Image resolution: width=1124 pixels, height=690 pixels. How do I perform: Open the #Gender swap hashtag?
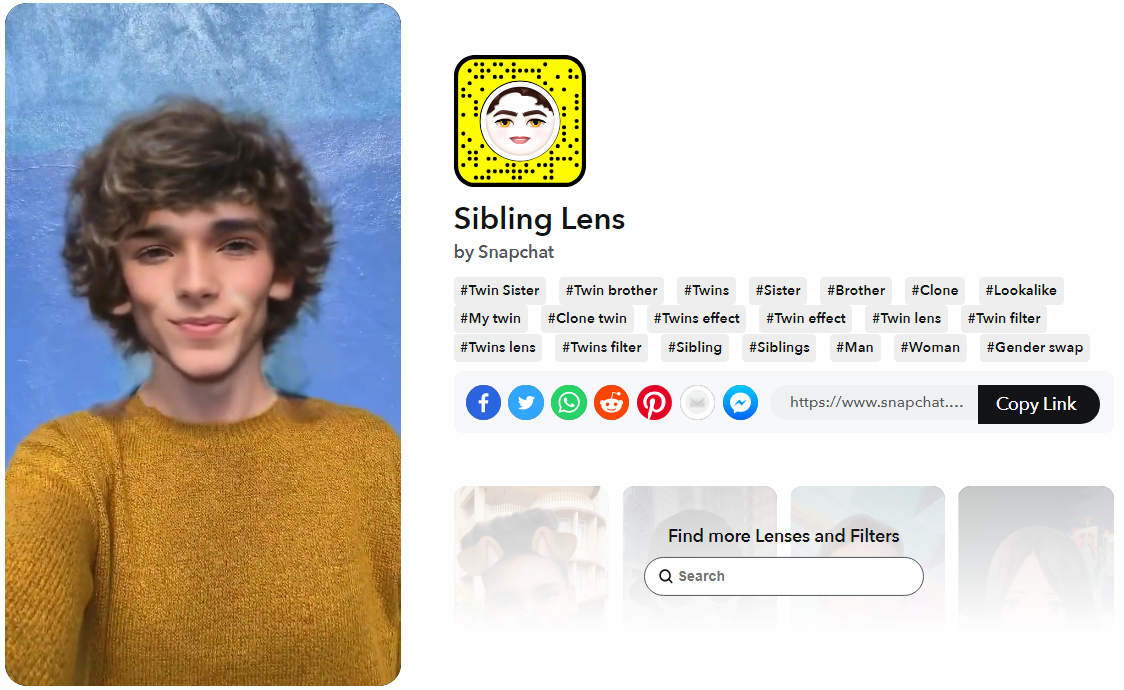coord(1034,348)
